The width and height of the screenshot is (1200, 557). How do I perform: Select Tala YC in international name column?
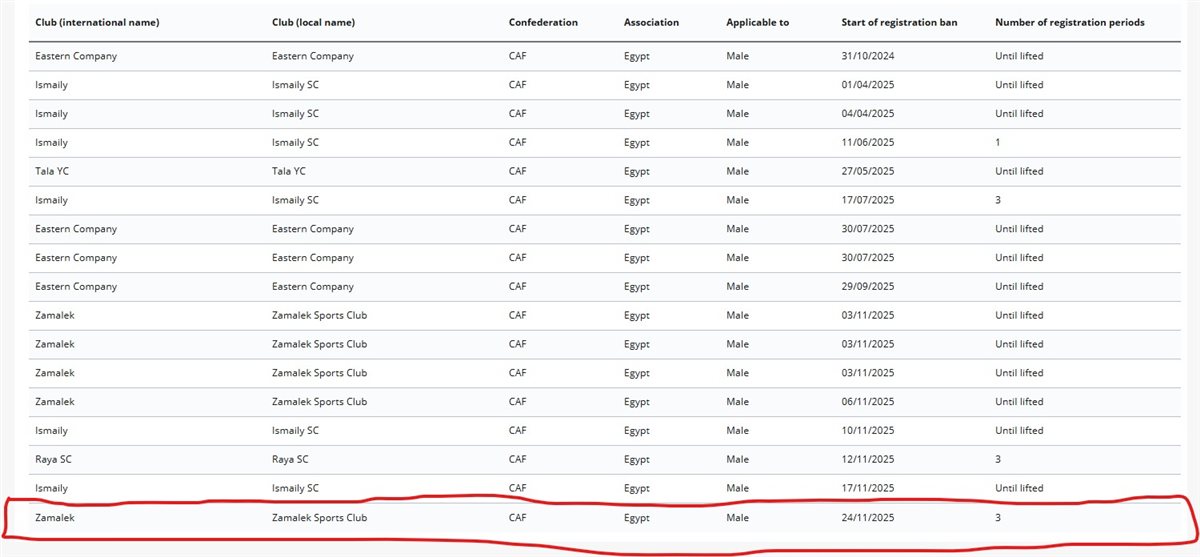(x=52, y=171)
